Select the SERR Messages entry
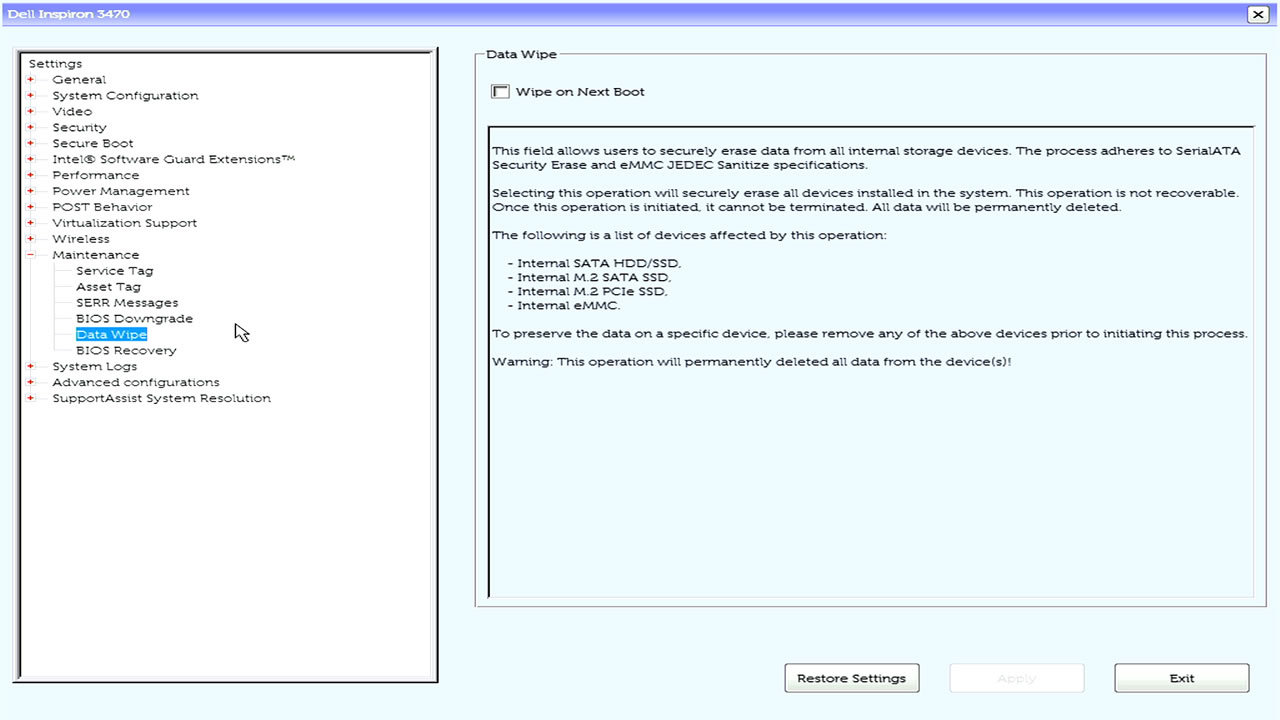The width and height of the screenshot is (1280, 720). pyautogui.click(x=127, y=303)
